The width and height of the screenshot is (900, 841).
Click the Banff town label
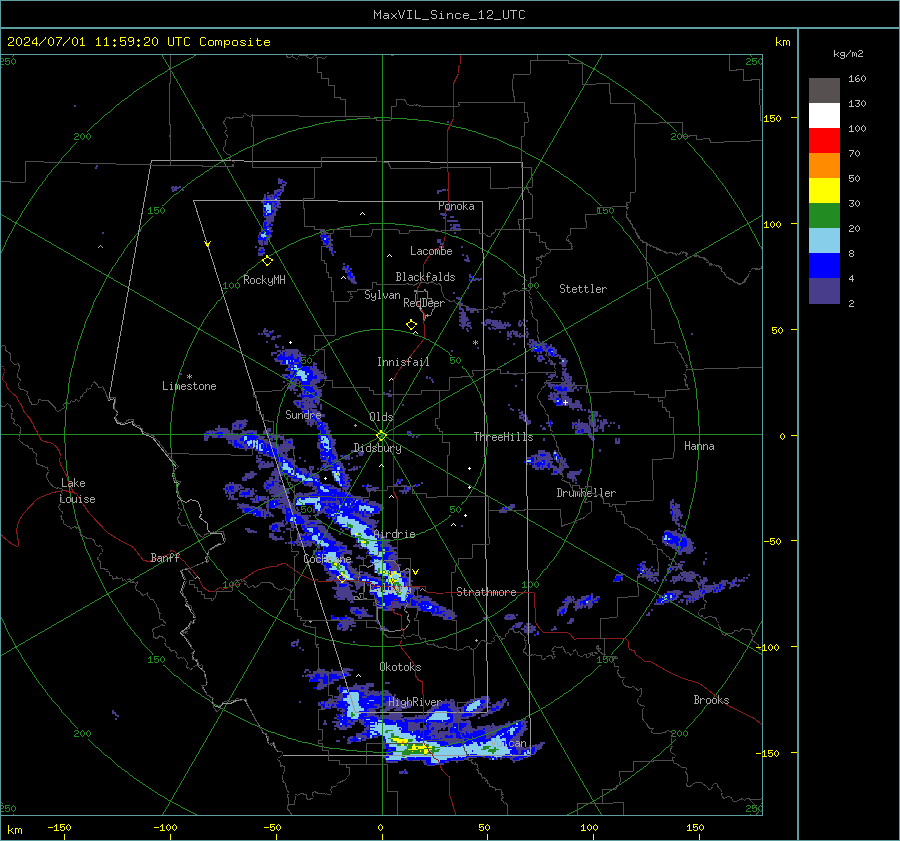[x=165, y=558]
